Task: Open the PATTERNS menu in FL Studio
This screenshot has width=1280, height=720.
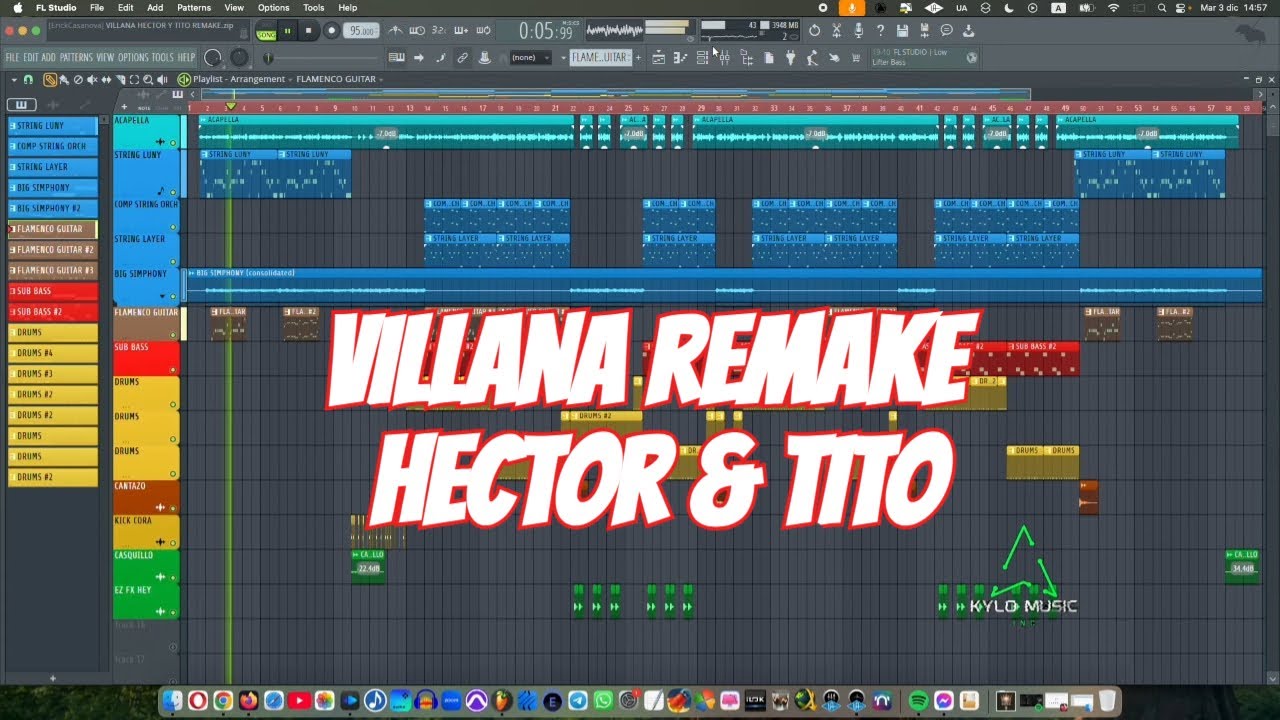Action: (x=76, y=57)
